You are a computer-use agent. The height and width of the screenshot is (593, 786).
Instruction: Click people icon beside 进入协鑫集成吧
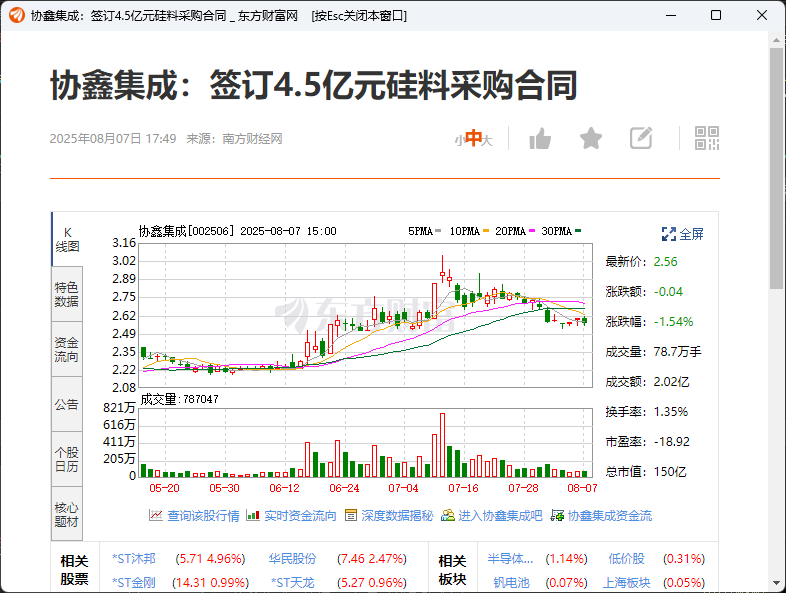click(448, 515)
